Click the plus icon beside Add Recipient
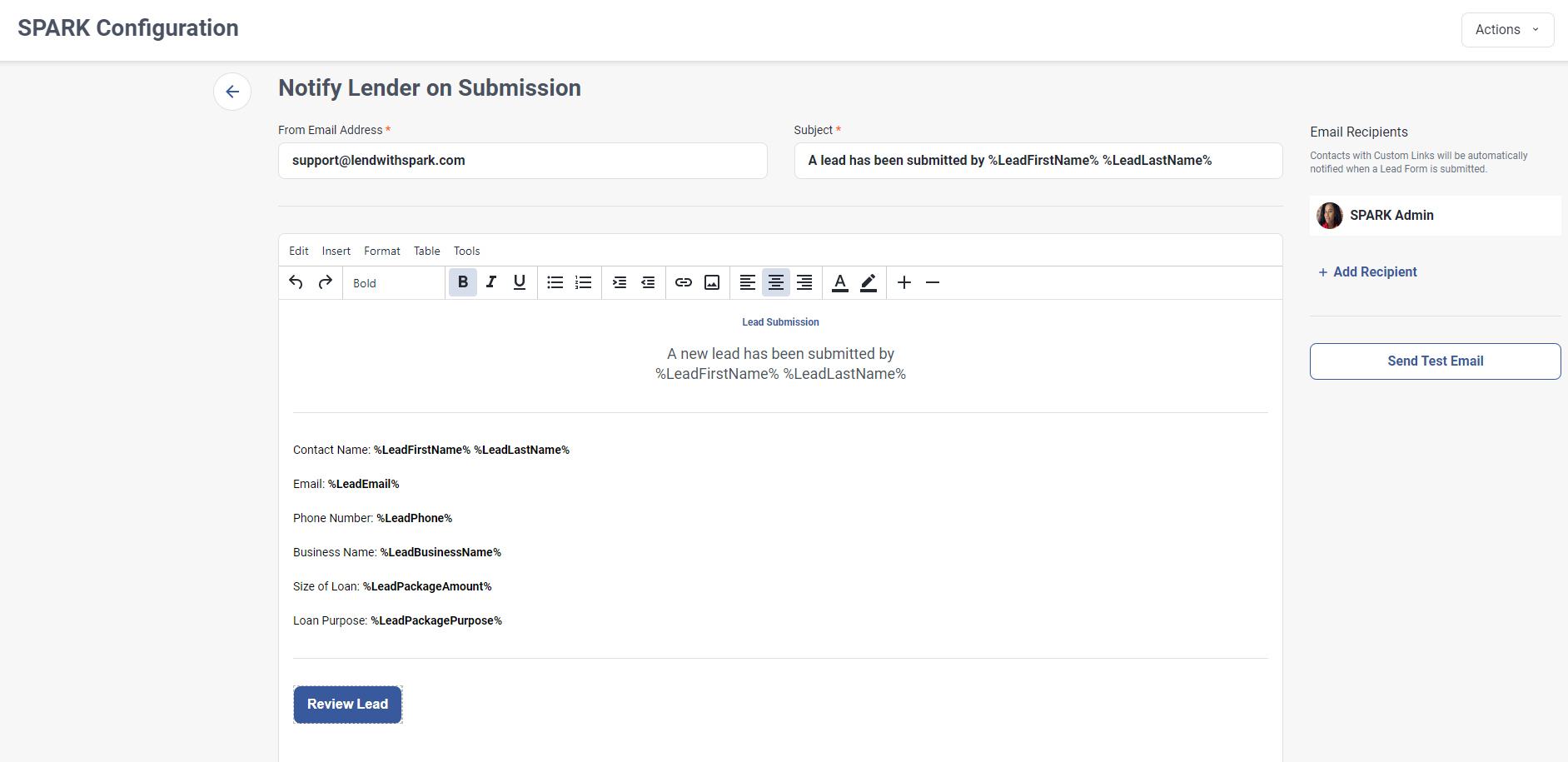The image size is (1568, 762). pyautogui.click(x=1323, y=272)
